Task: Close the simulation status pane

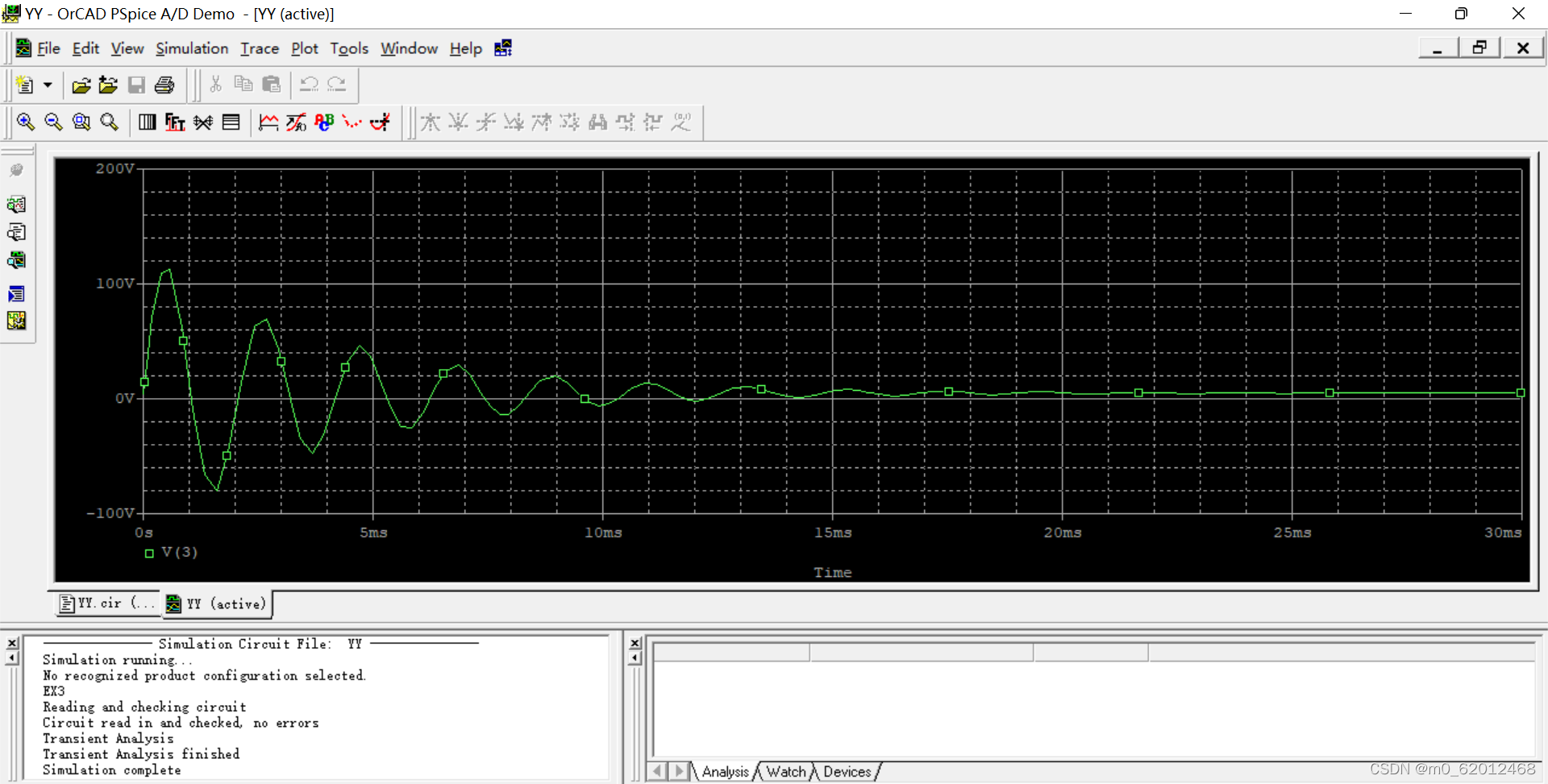Action: pos(635,643)
